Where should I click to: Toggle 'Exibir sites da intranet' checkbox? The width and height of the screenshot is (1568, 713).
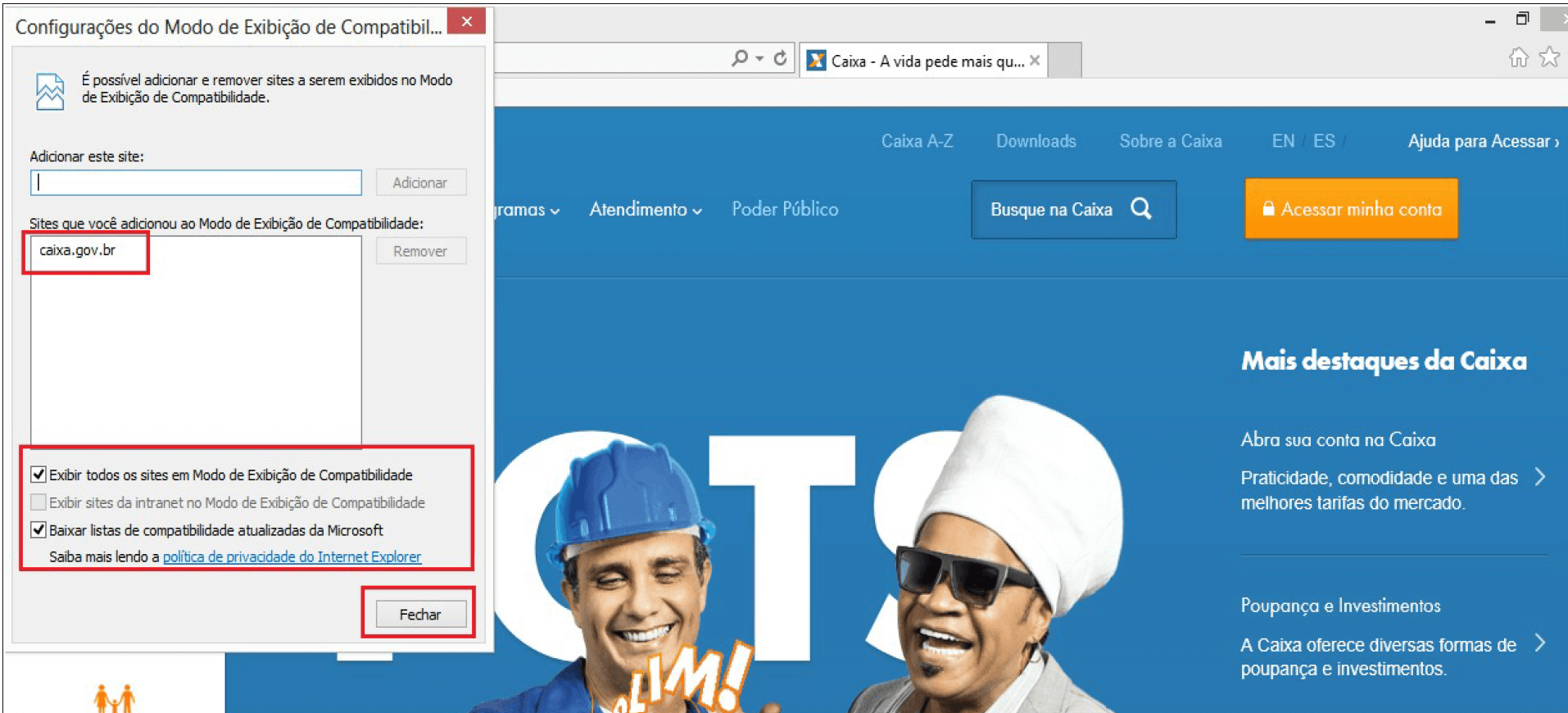(39, 502)
